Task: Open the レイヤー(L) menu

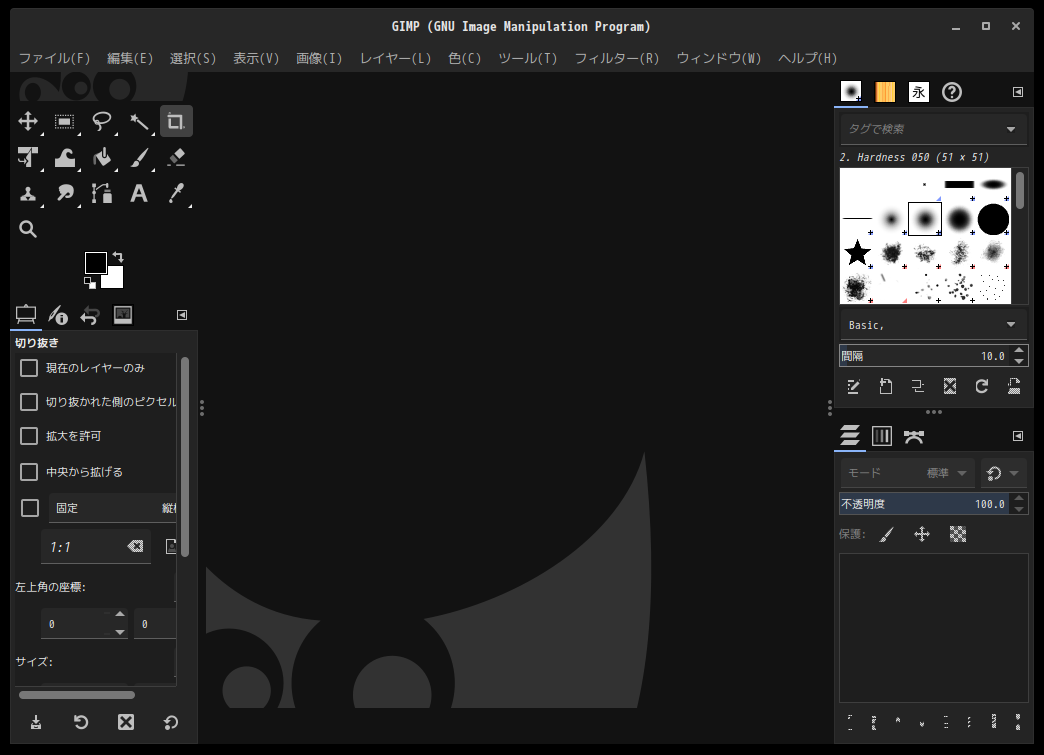Action: pos(395,59)
